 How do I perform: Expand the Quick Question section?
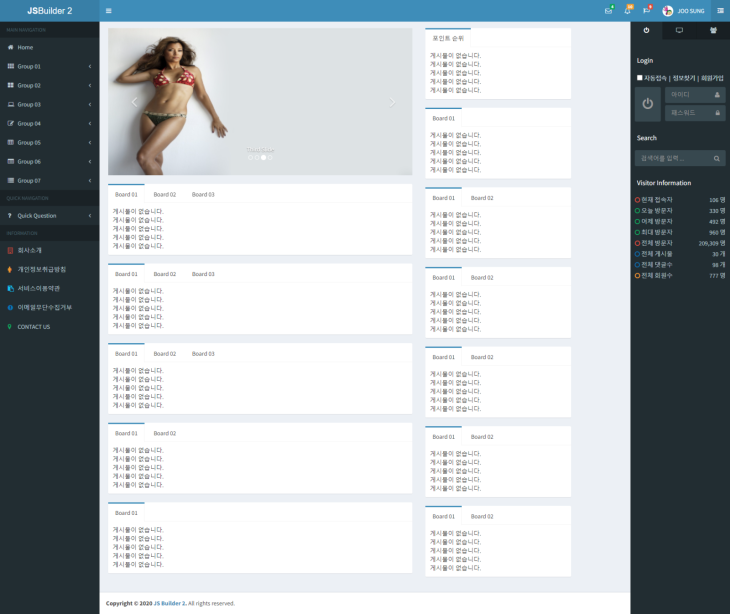(49, 215)
